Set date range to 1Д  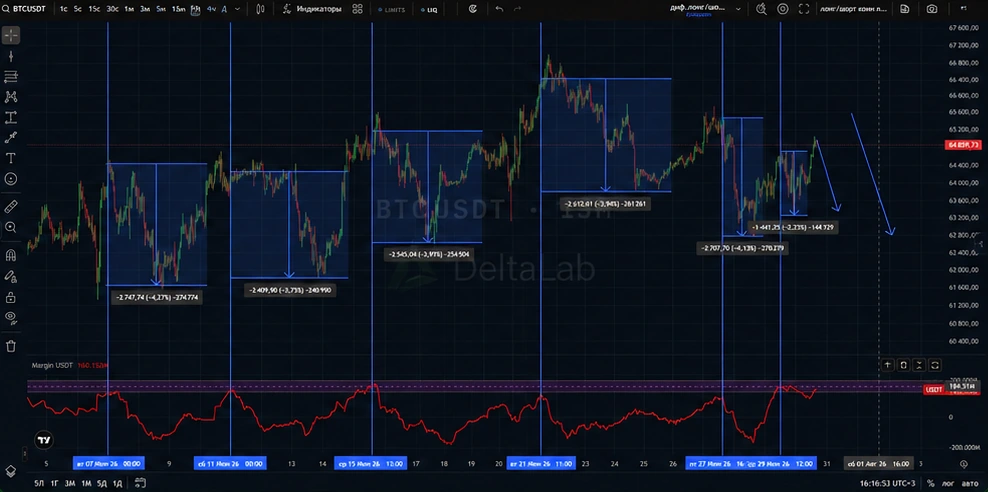pyautogui.click(x=117, y=484)
